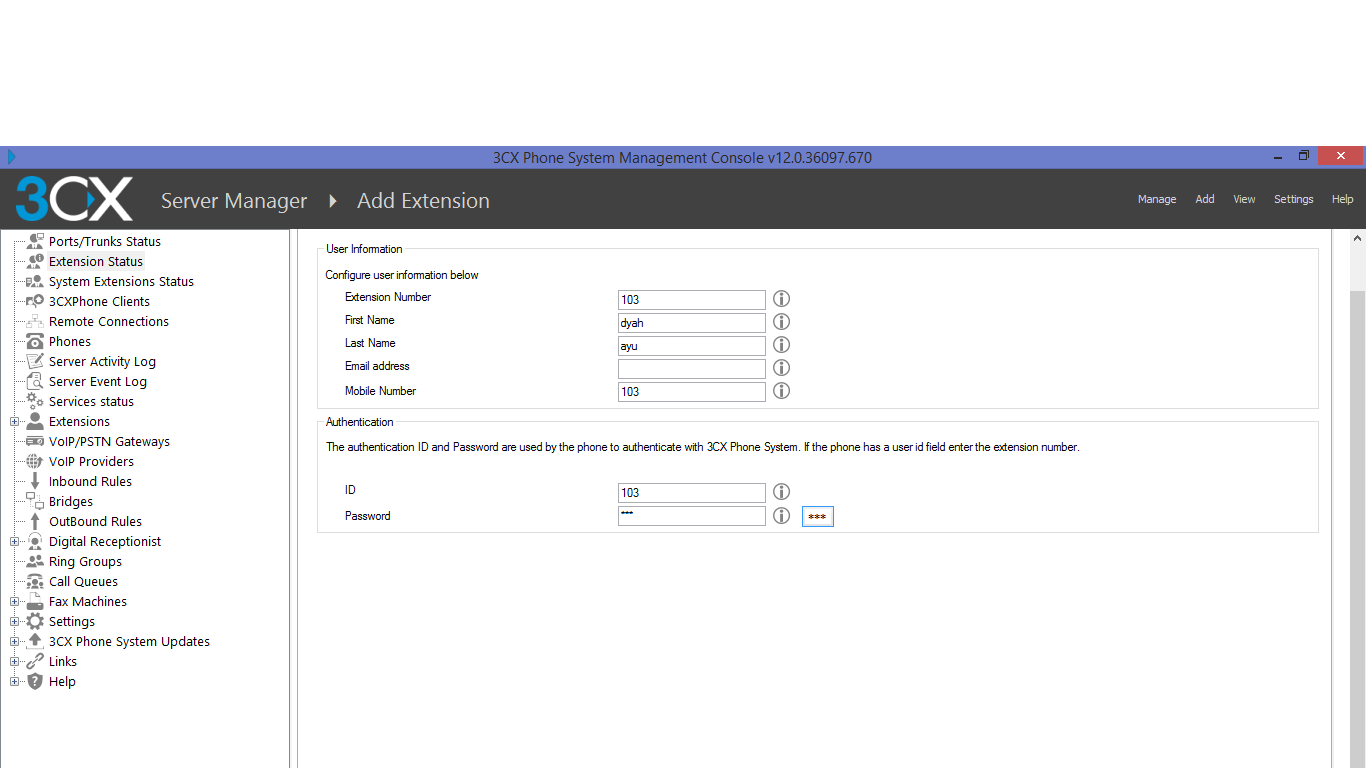
Task: Open the View menu
Action: [1244, 199]
